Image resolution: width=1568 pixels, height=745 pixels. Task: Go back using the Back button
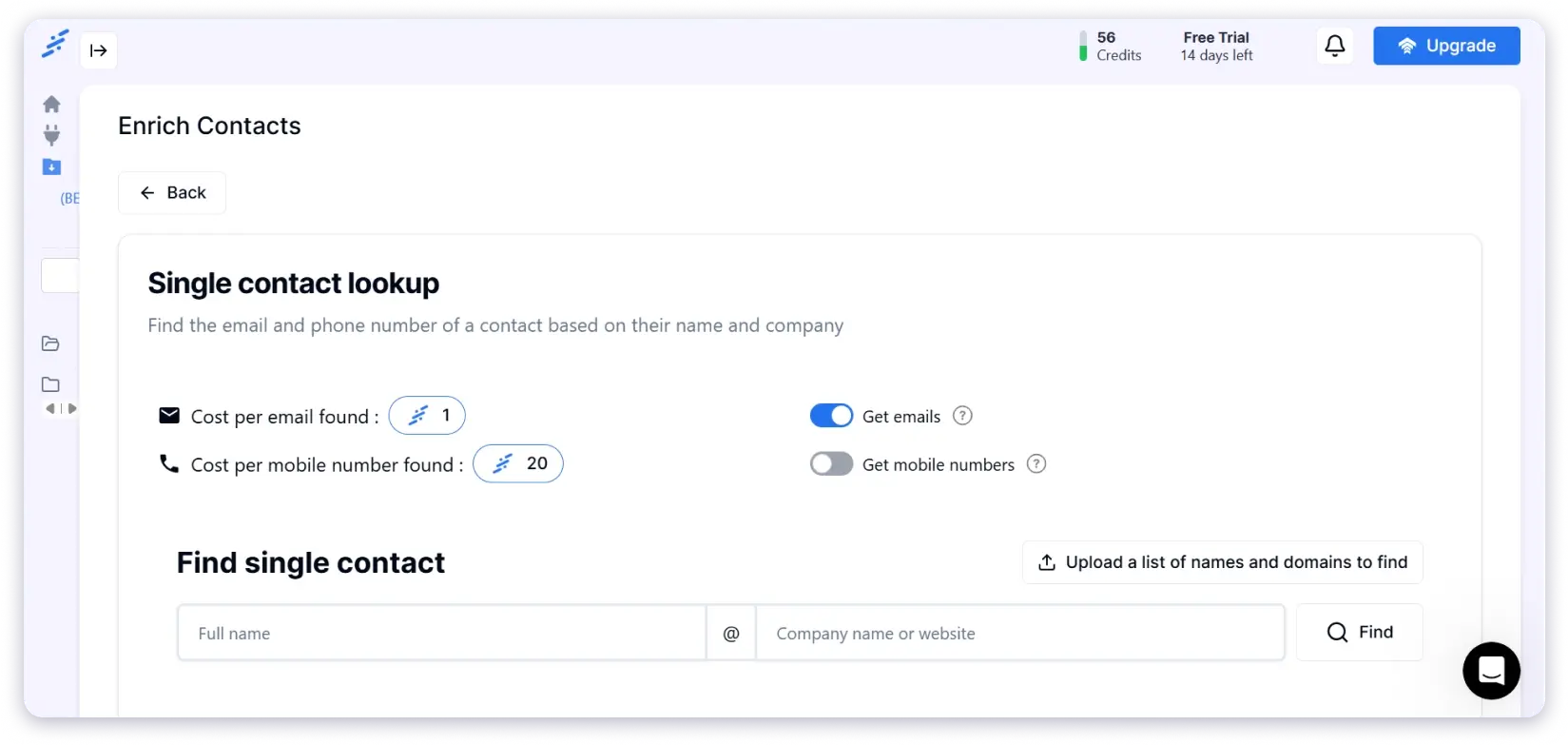(172, 193)
